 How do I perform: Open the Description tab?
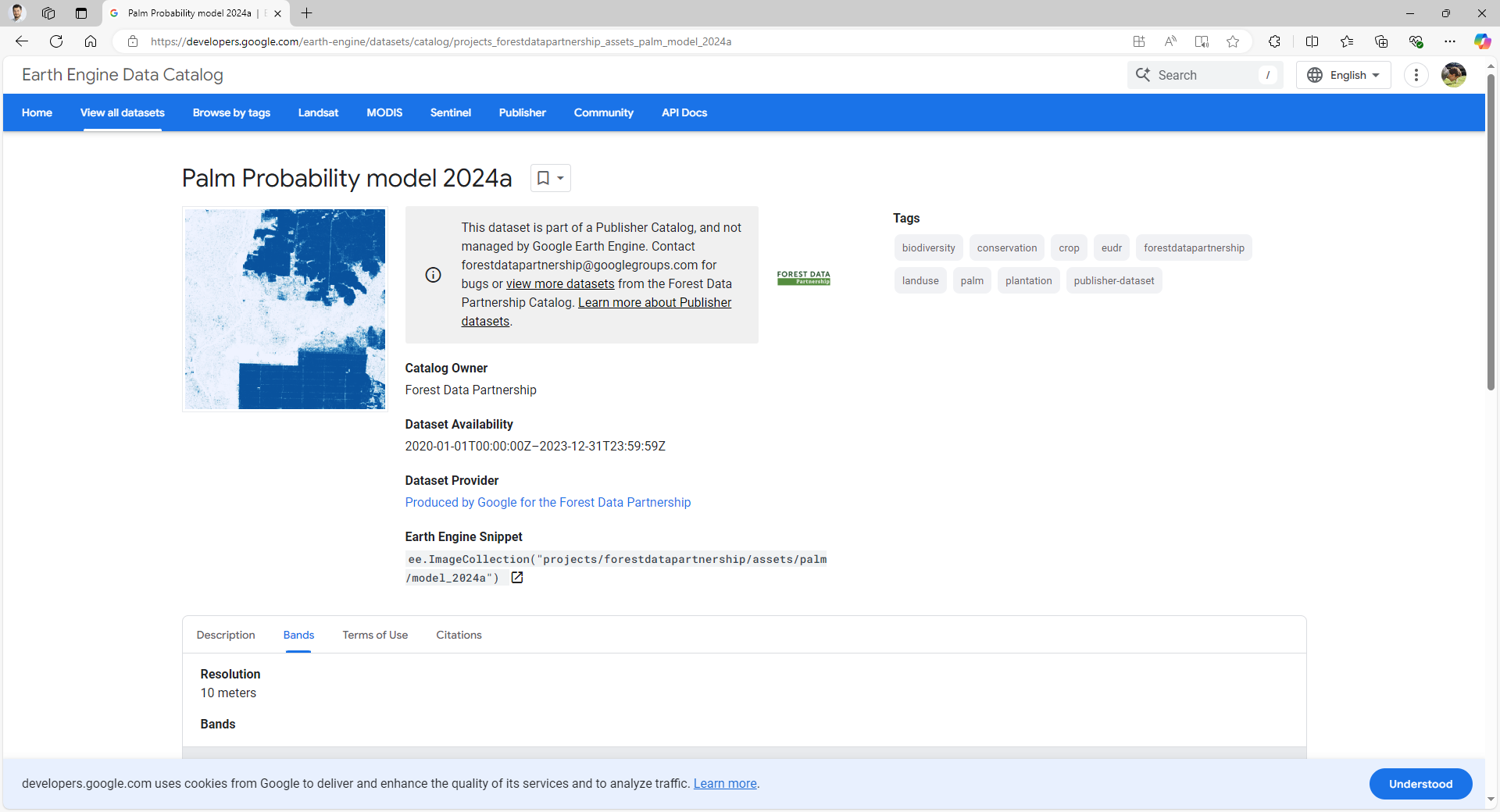(x=226, y=635)
